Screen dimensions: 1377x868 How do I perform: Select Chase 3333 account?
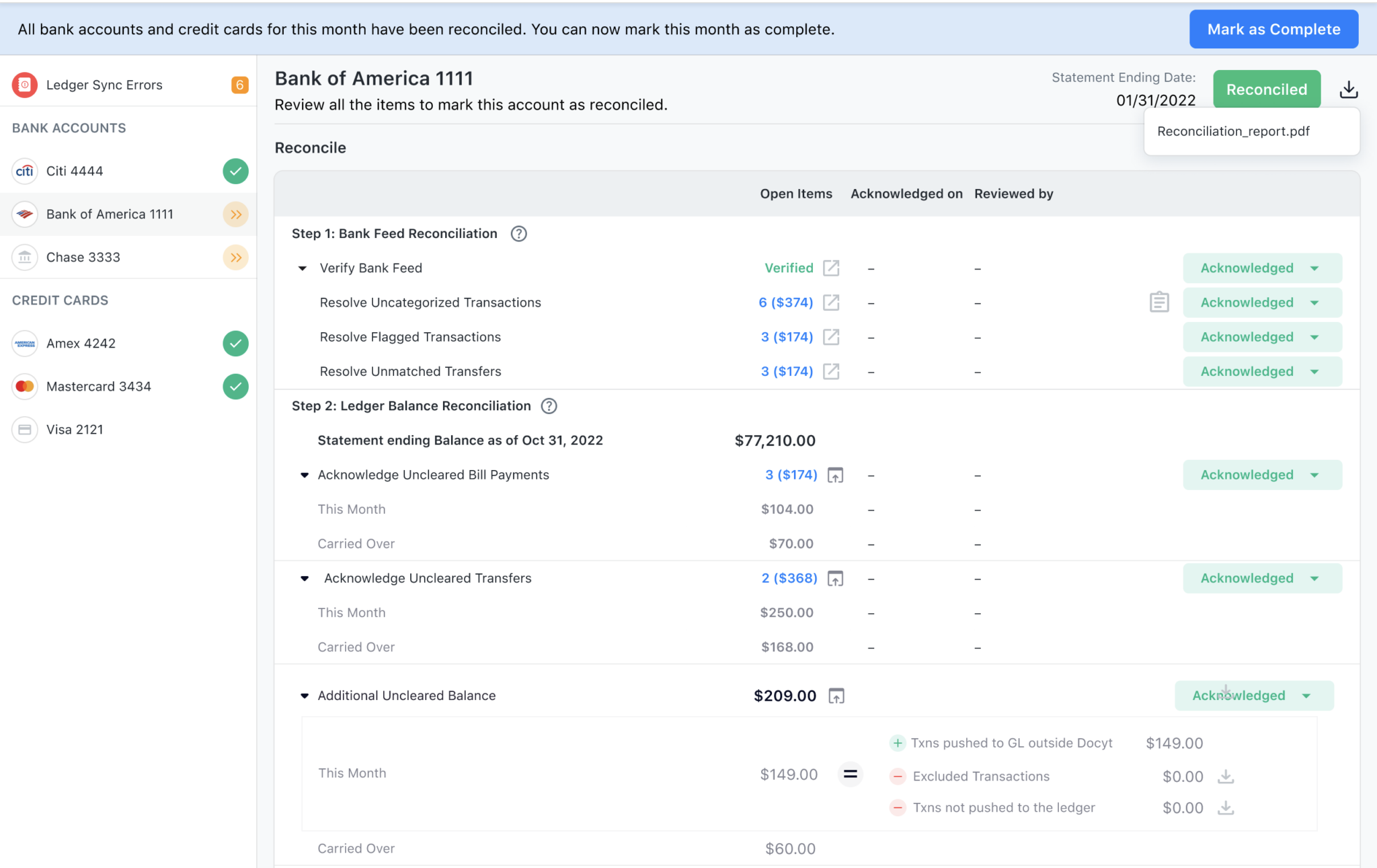coord(128,257)
